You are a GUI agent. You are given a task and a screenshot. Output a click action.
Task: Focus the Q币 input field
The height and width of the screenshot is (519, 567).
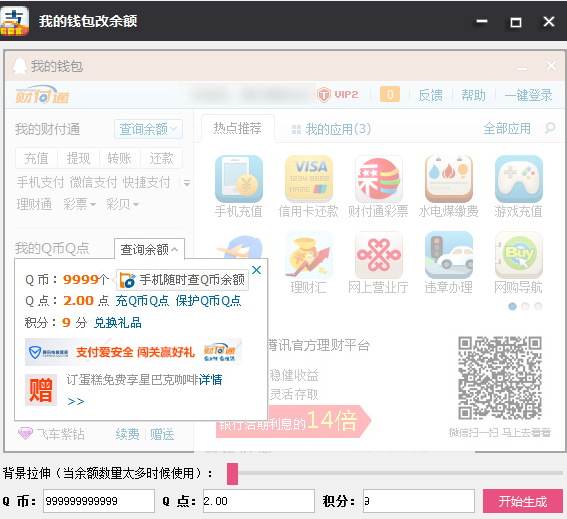point(99,501)
